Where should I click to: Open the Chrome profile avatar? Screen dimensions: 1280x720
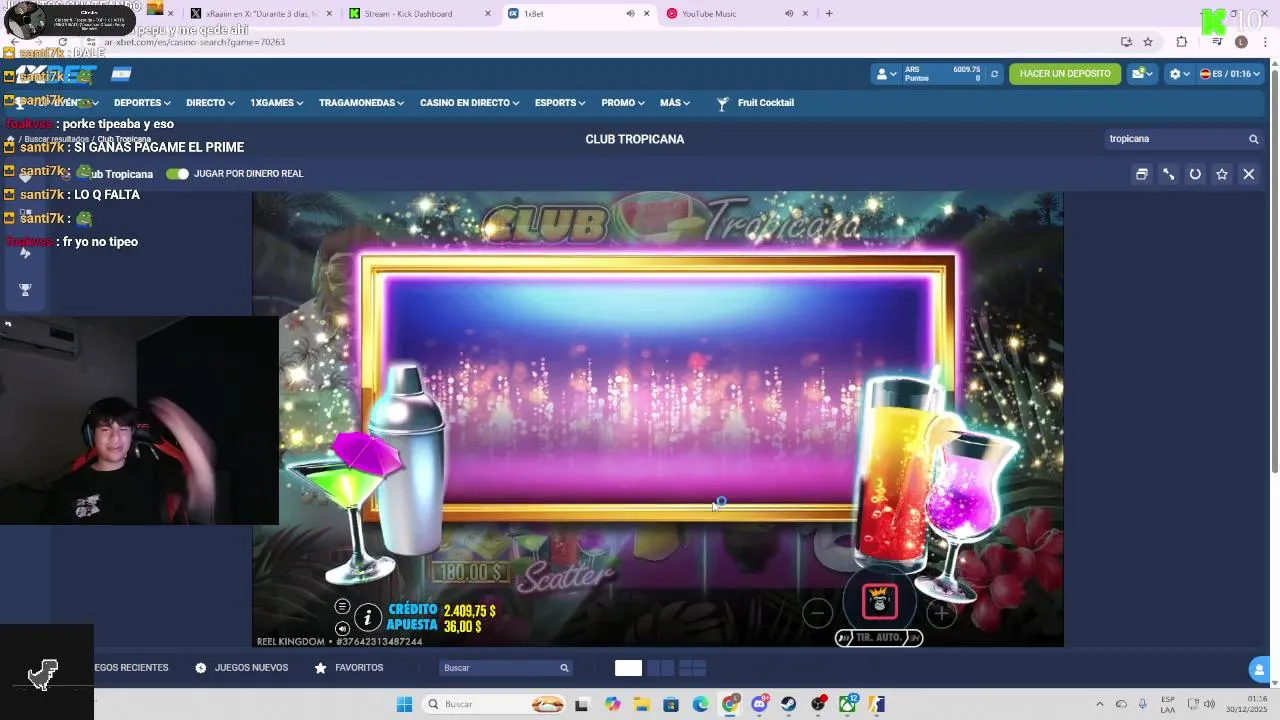coord(1241,42)
